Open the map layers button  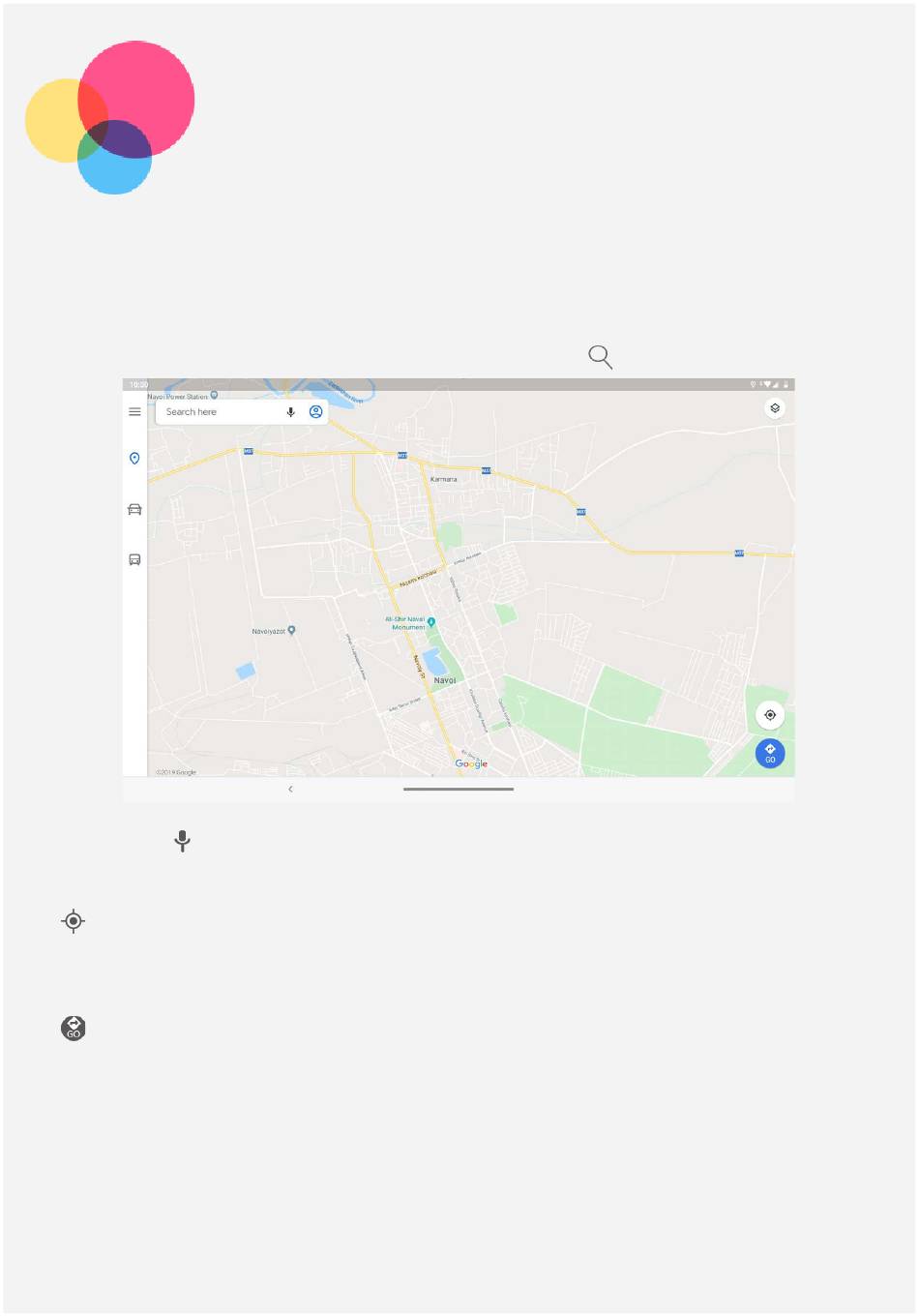[775, 408]
